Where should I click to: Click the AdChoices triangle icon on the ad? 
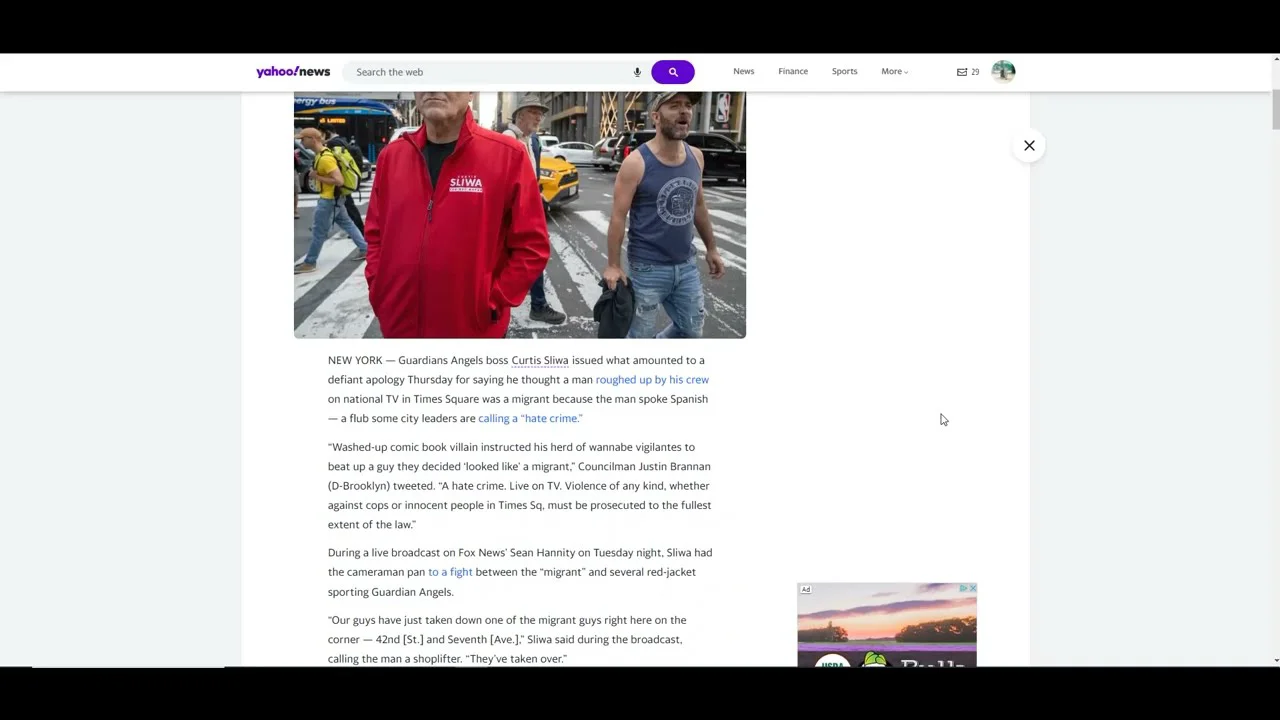pos(963,589)
